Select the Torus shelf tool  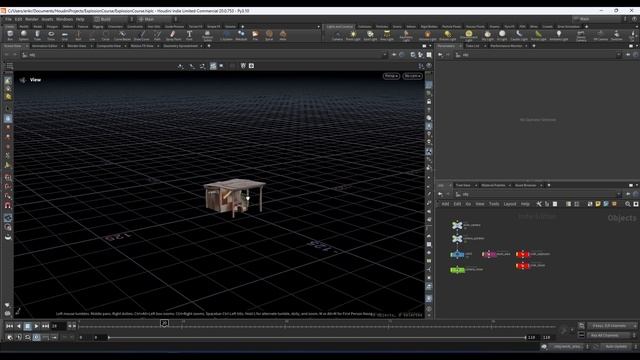tap(51, 36)
